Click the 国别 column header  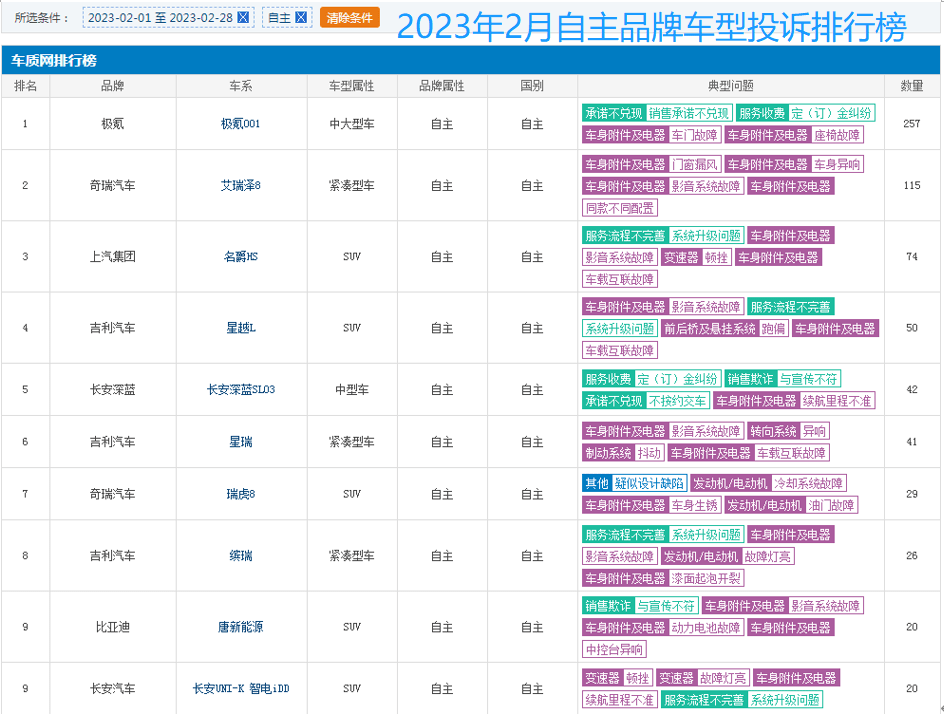coord(532,86)
